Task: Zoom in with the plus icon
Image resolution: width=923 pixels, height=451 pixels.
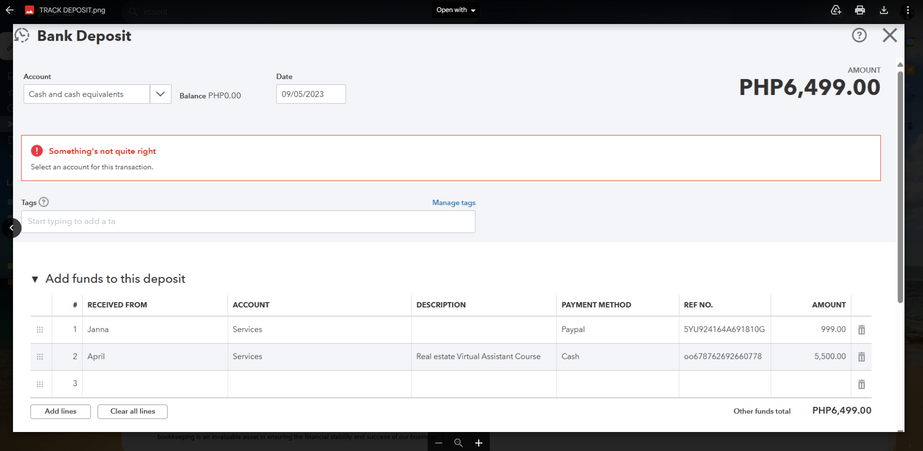Action: tap(479, 443)
